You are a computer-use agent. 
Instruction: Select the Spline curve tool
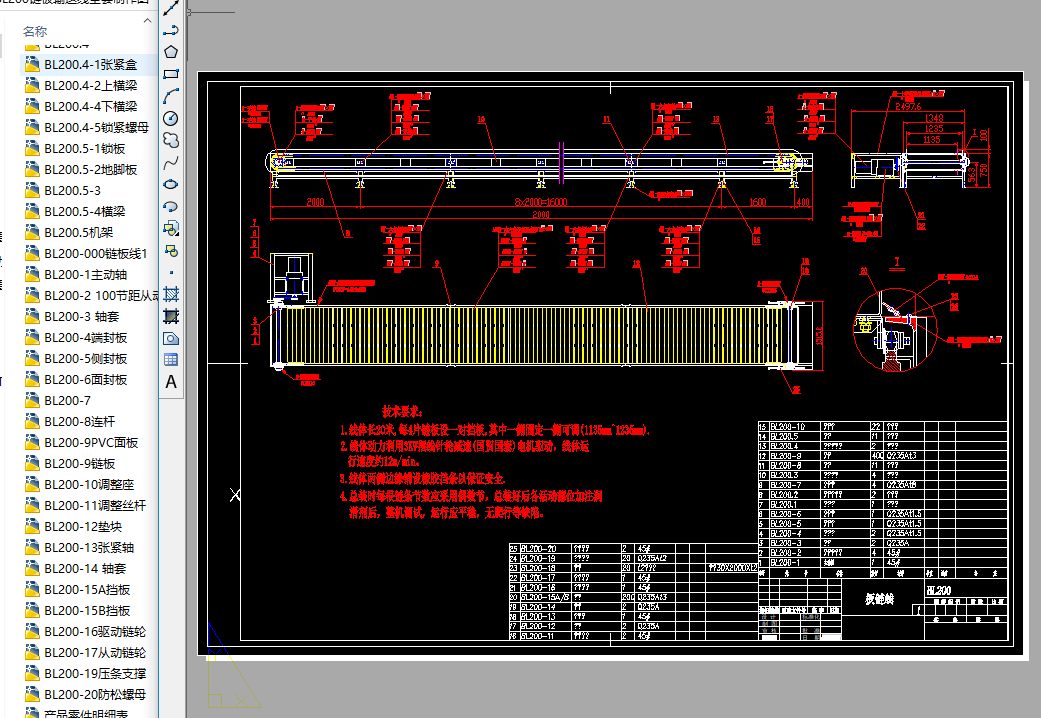(171, 162)
